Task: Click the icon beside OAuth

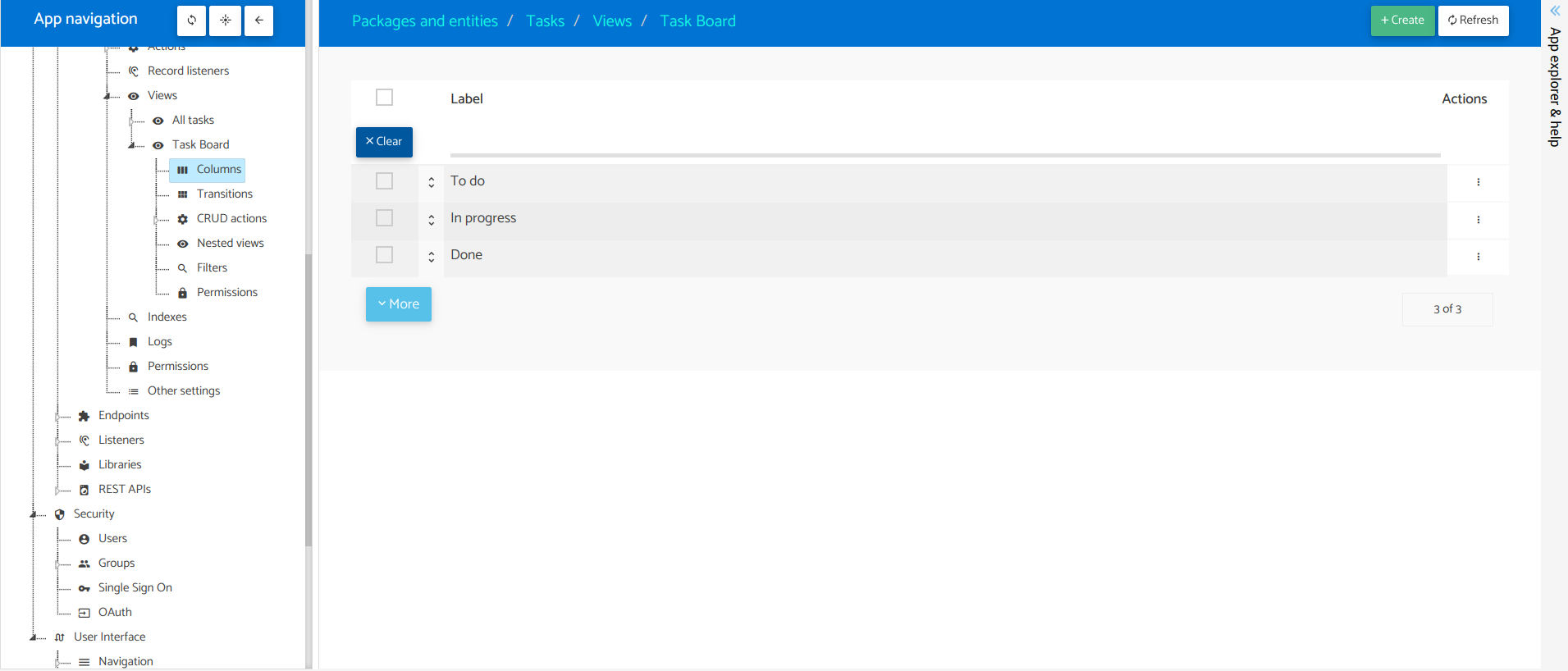Action: (84, 613)
